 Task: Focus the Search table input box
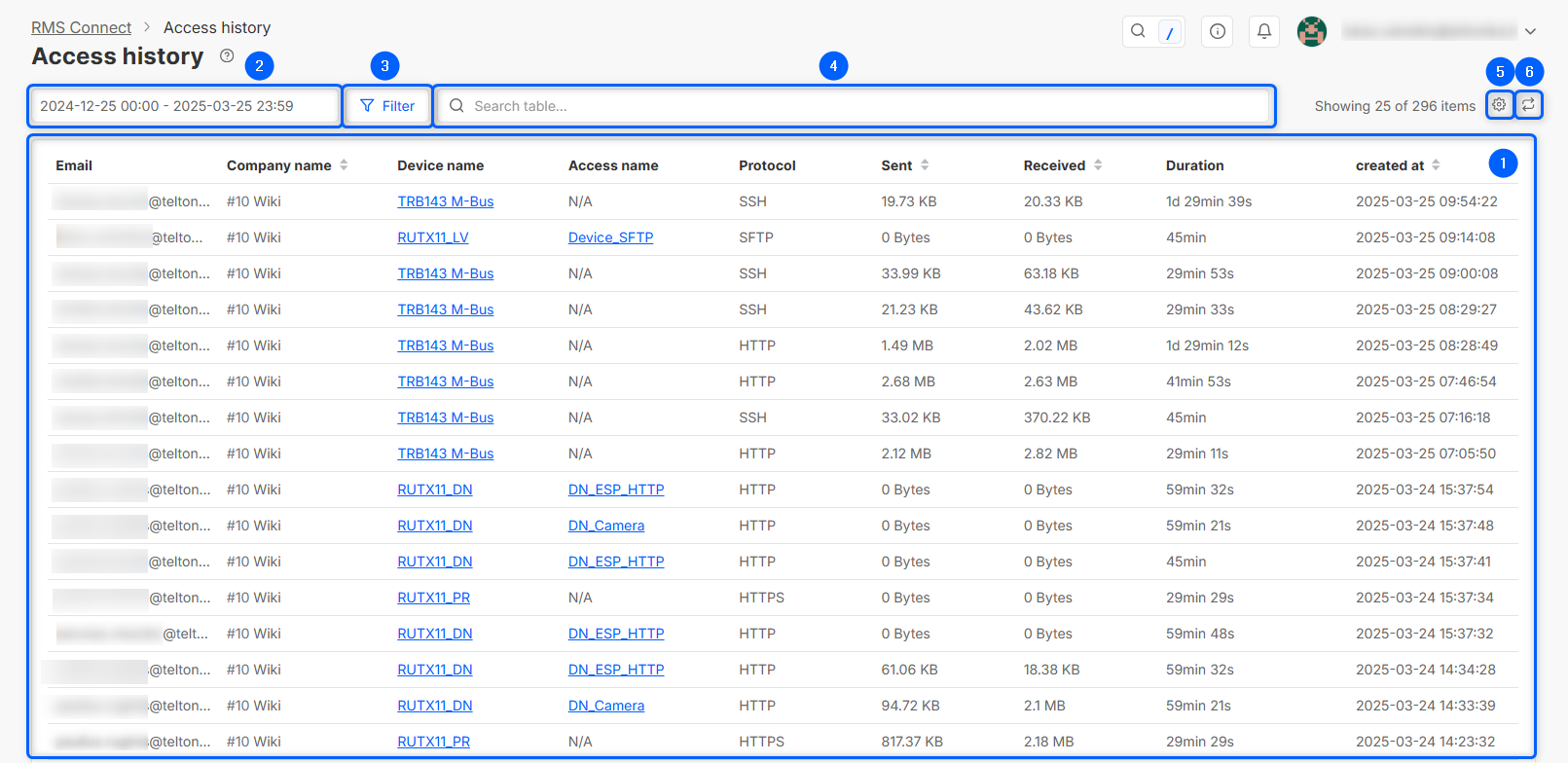[x=857, y=106]
